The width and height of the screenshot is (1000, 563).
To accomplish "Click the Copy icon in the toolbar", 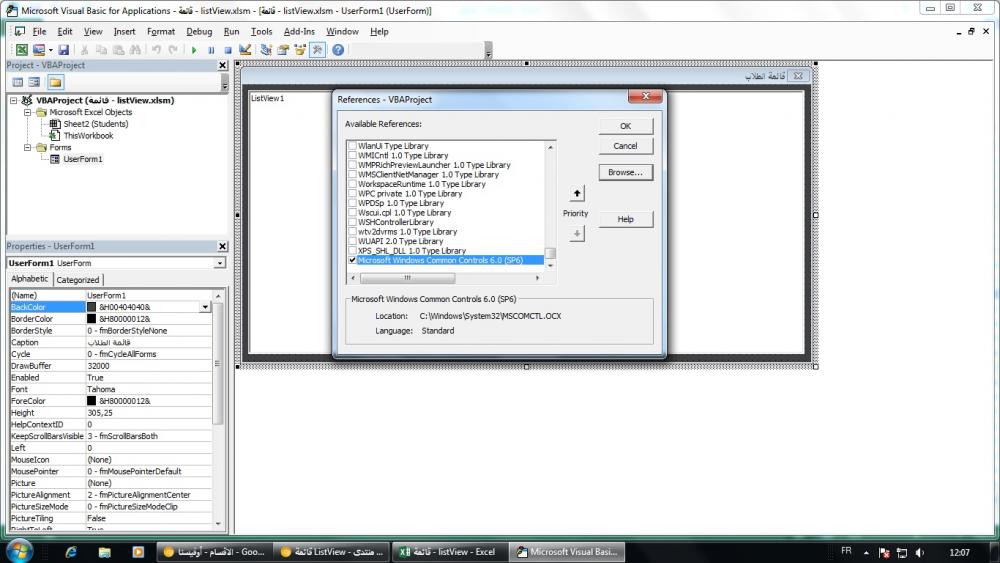I will coord(101,50).
